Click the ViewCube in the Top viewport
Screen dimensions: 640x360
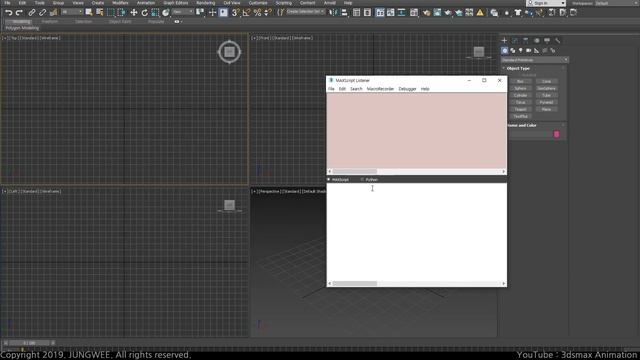tap(229, 52)
